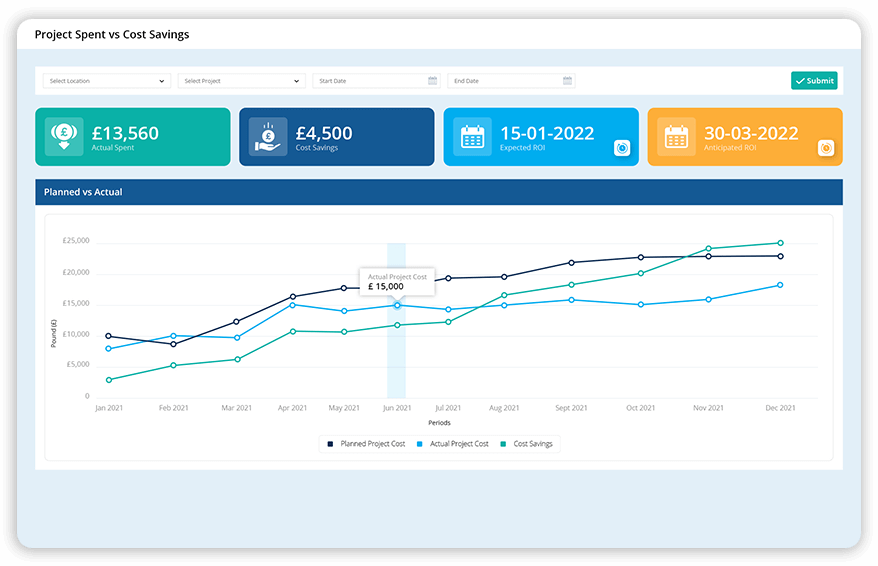Click the Planned vs Actual section header
The height and width of the screenshot is (566, 878).
click(x=439, y=192)
